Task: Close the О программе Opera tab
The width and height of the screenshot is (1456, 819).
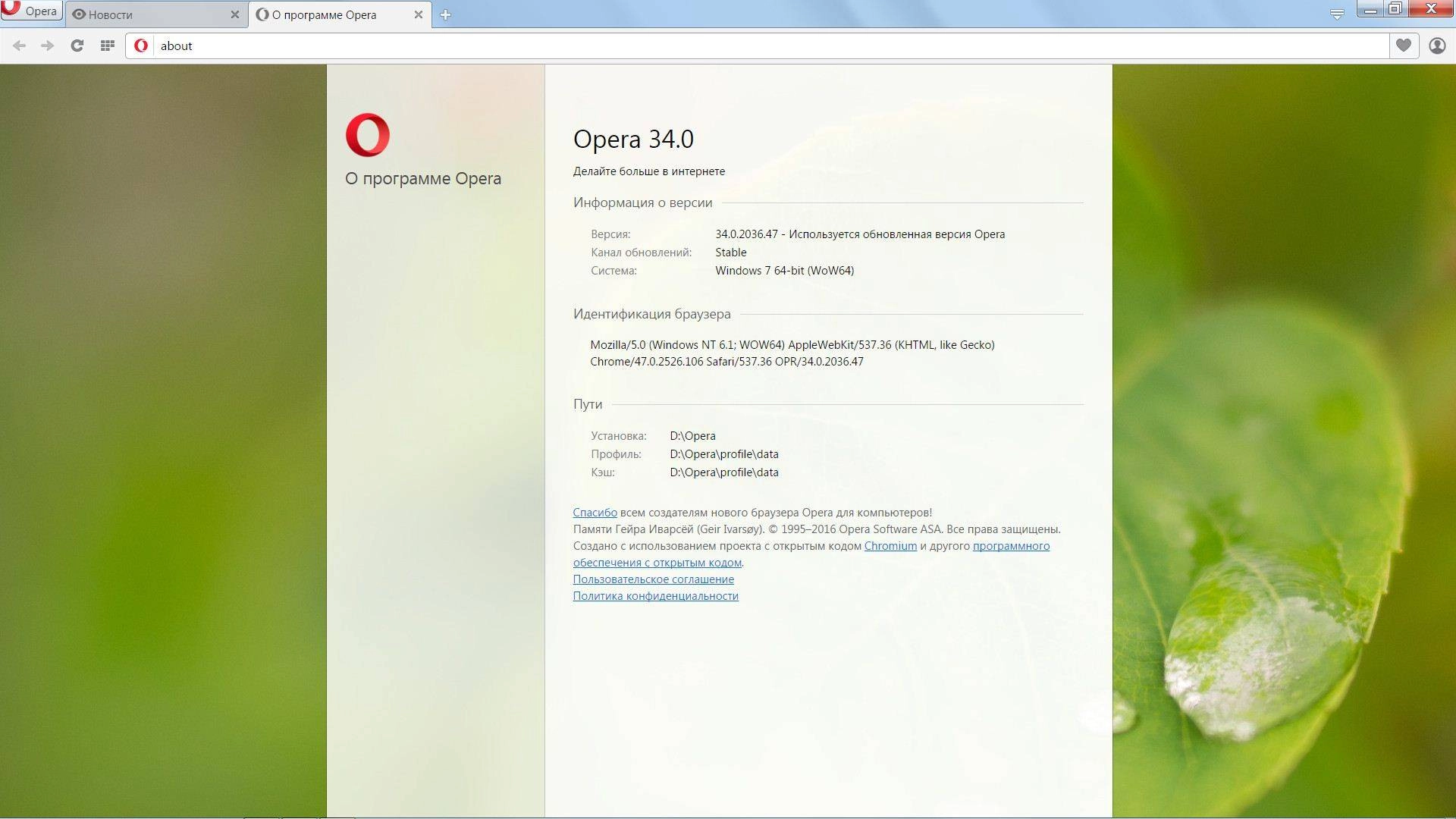Action: tap(418, 14)
